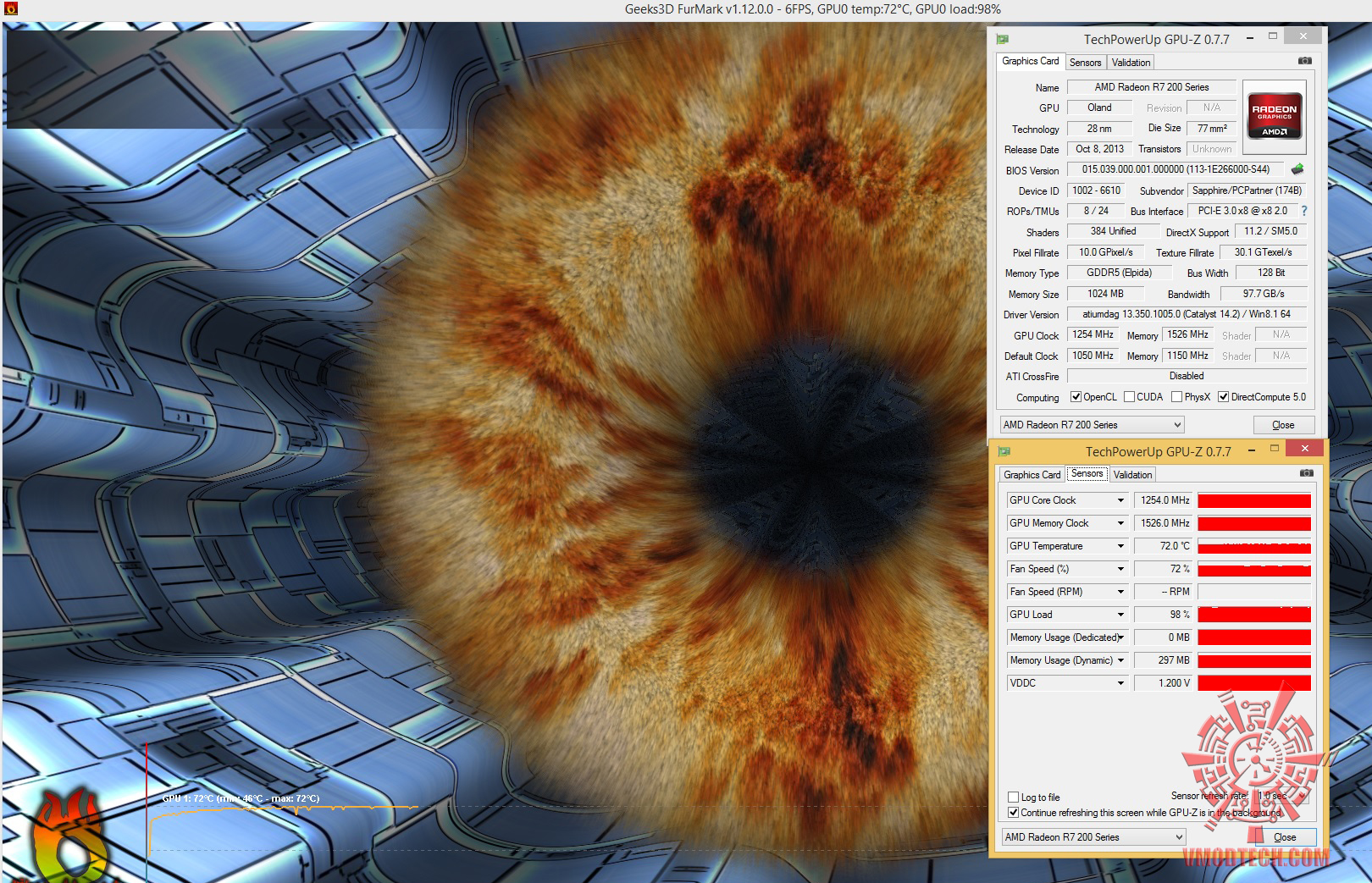Click the FurMark GPU temperature readout text
The height and width of the screenshot is (883, 1372).
point(241,798)
